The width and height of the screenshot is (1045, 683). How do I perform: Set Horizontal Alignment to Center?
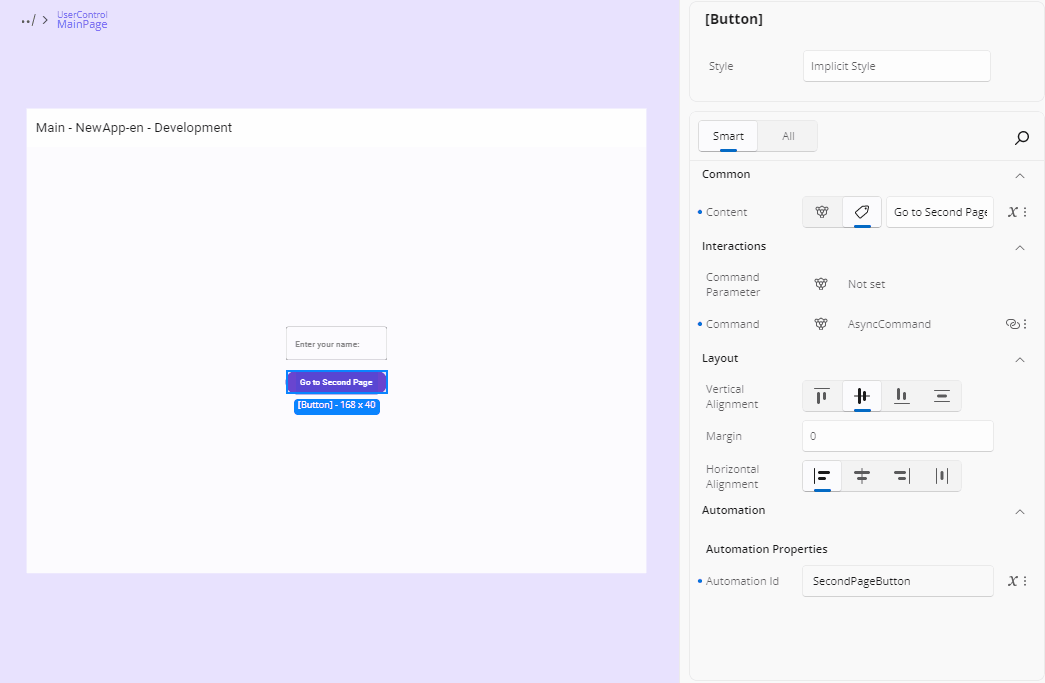[x=861, y=476]
